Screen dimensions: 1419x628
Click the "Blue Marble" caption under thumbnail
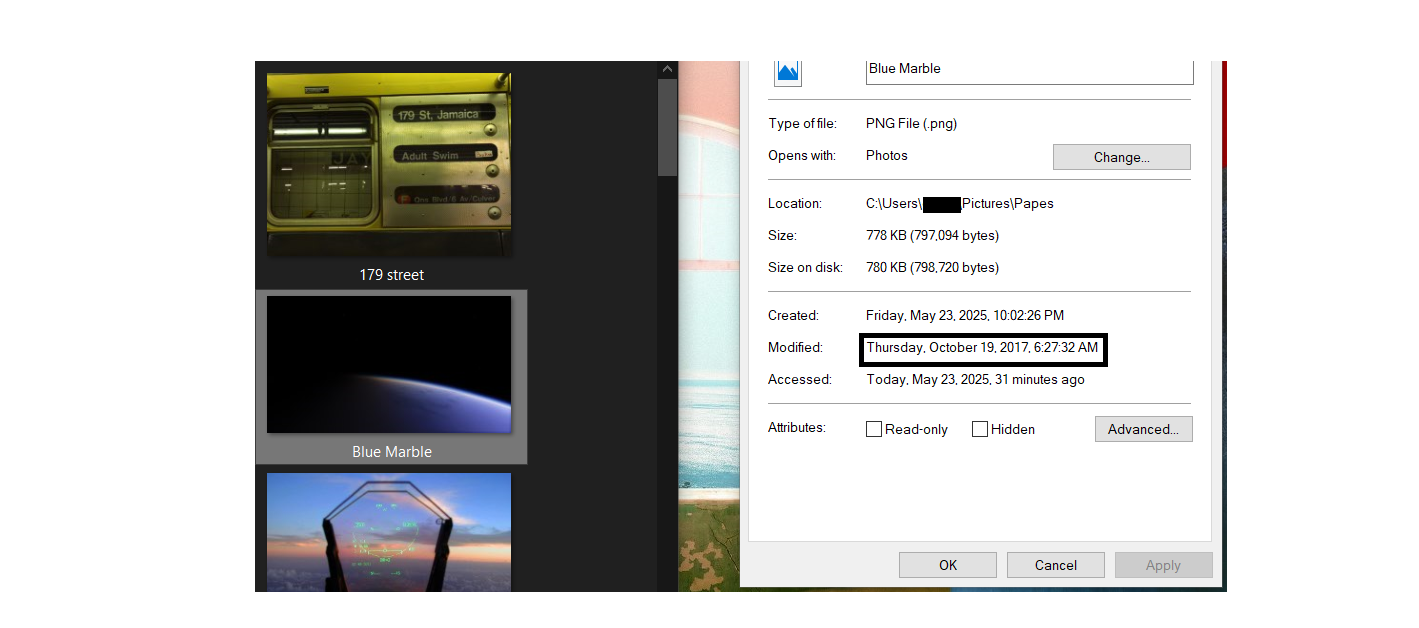coord(392,452)
